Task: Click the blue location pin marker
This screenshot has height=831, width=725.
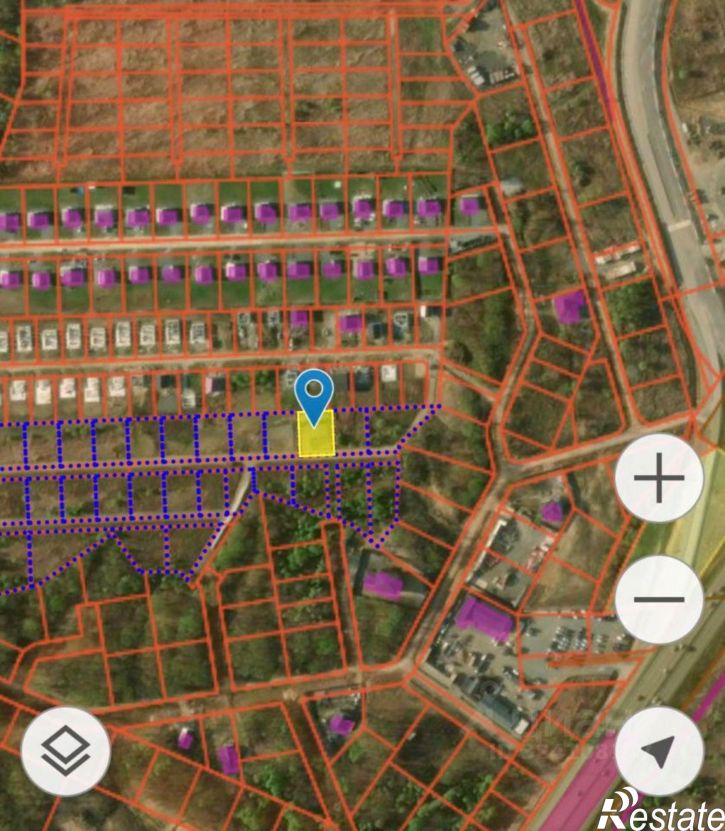Action: 316,394
